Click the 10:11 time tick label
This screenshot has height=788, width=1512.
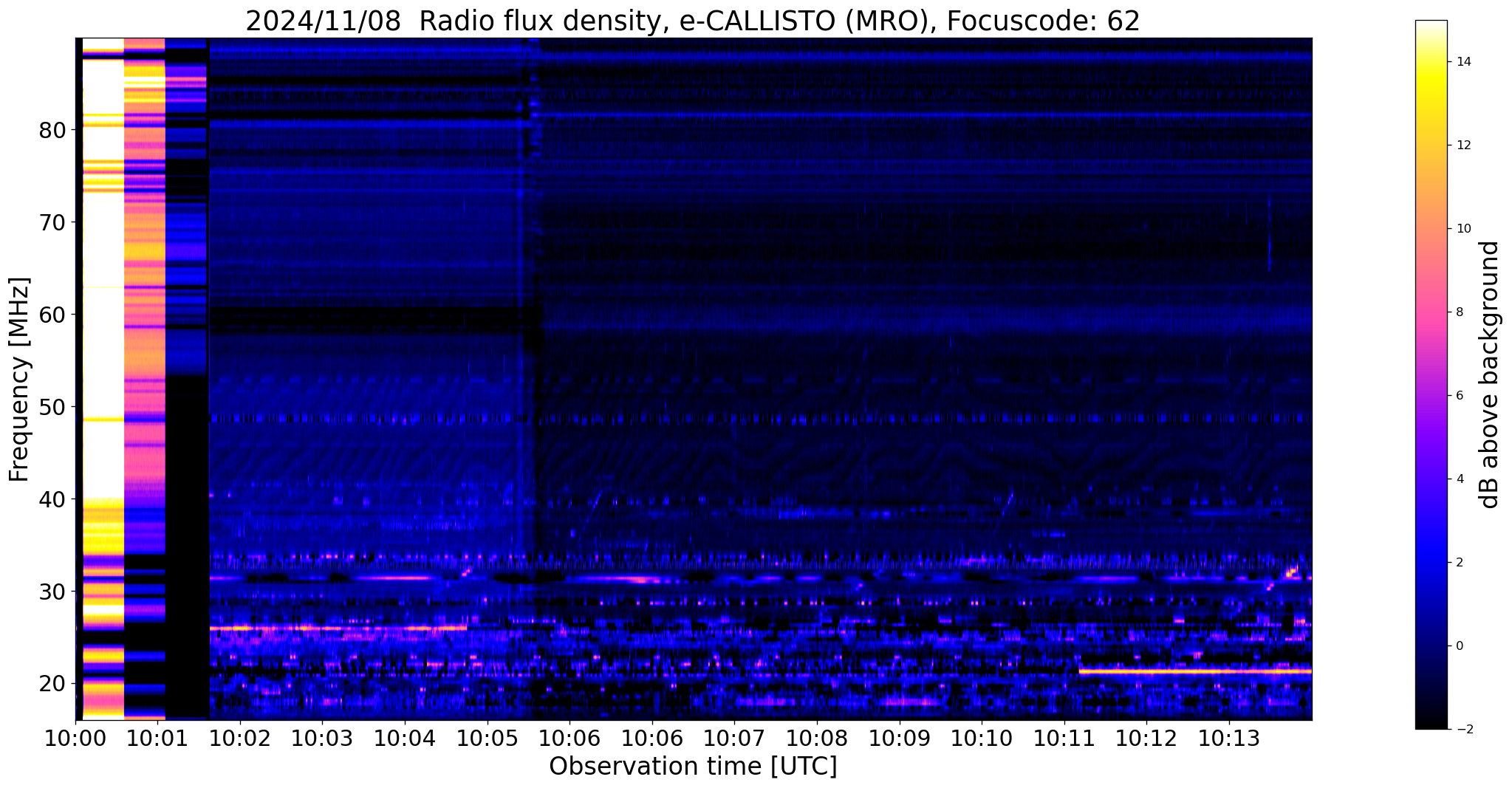coord(1064,738)
